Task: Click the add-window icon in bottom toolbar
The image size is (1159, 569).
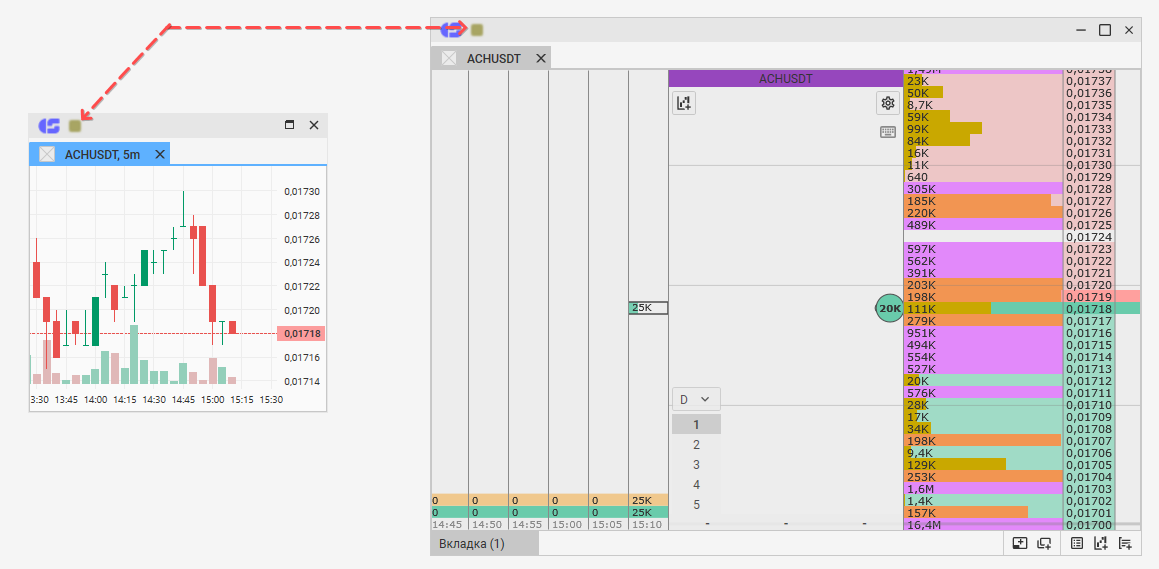Action: 1044,543
